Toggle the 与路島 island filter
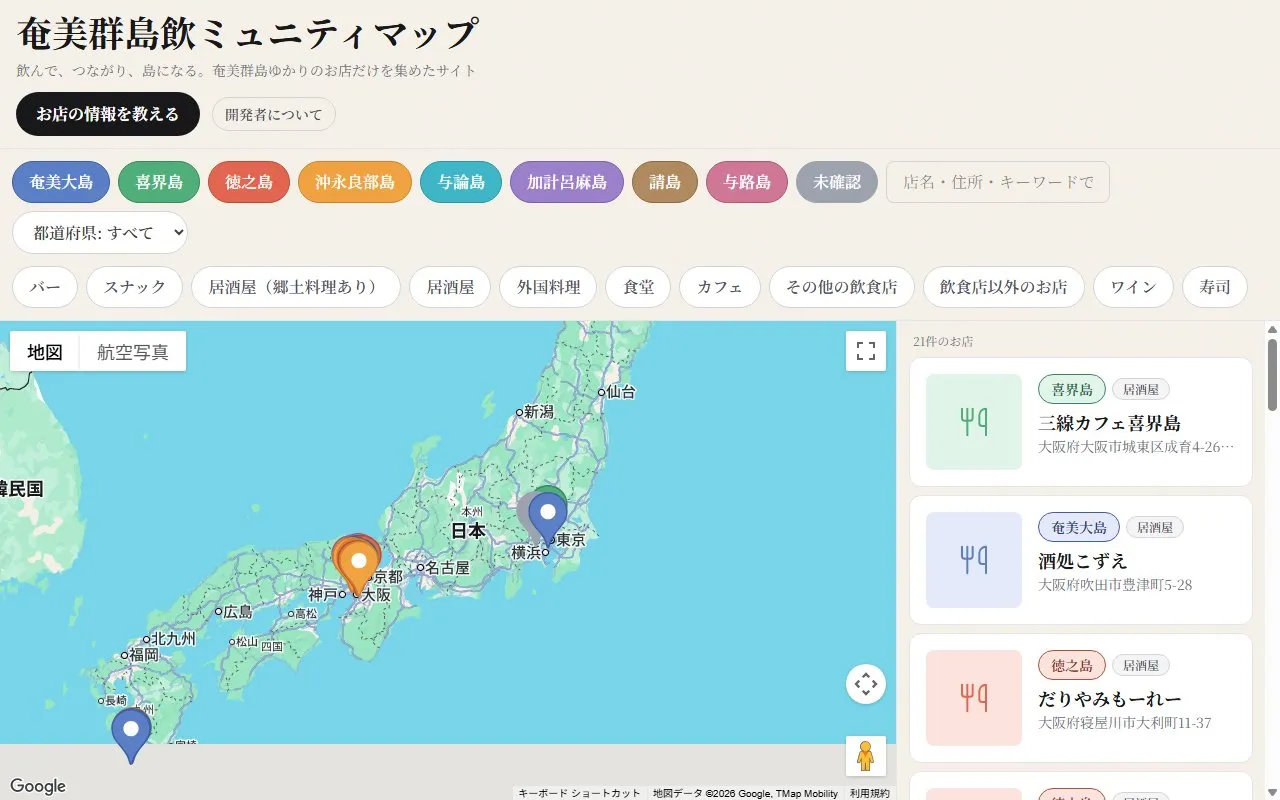The width and height of the screenshot is (1280, 800). coord(747,182)
